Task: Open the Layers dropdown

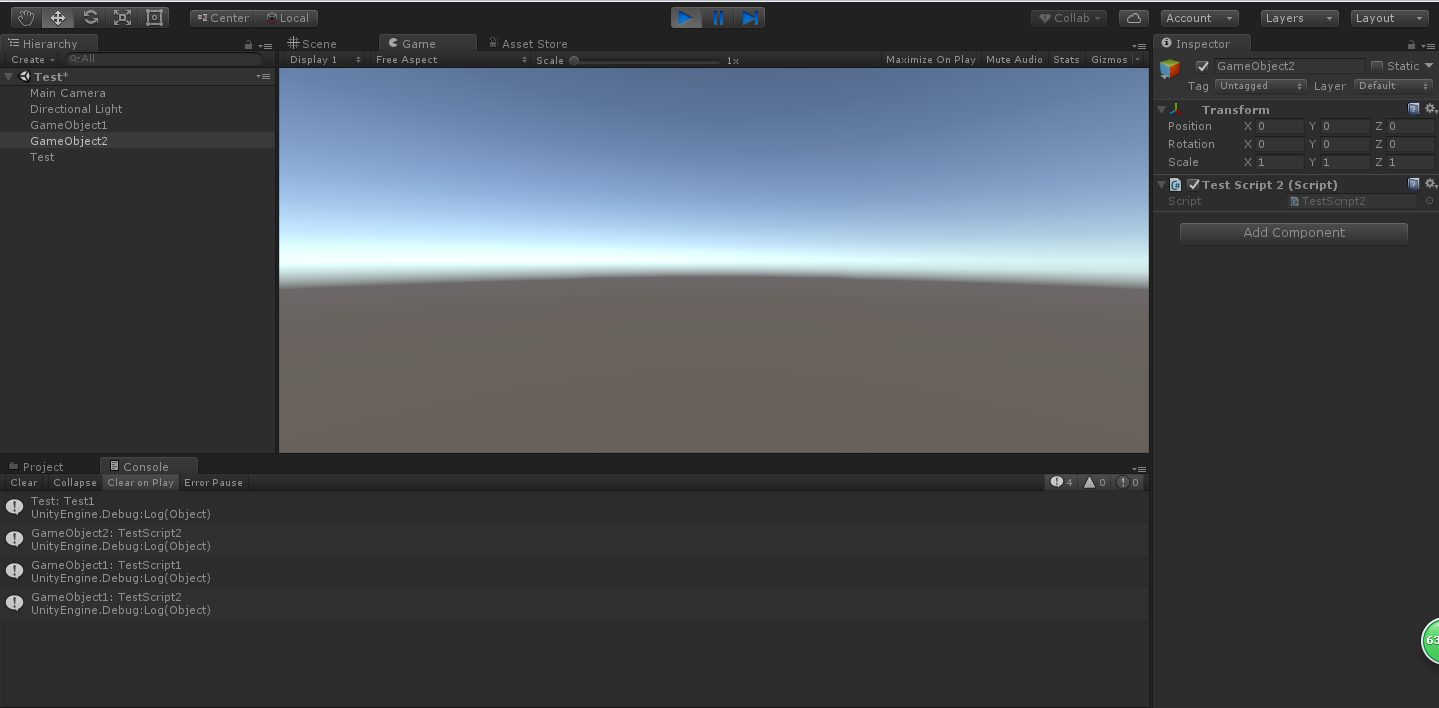Action: click(x=1298, y=17)
